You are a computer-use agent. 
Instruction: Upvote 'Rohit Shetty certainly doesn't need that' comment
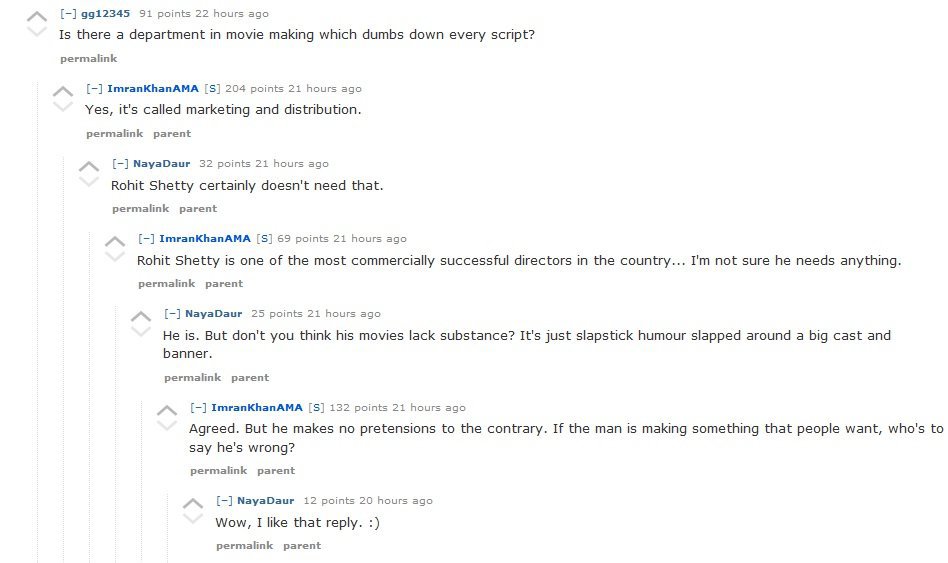89,166
